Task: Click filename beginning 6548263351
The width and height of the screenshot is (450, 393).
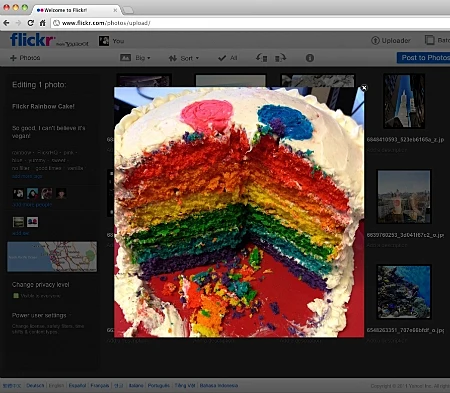Action: [405, 330]
